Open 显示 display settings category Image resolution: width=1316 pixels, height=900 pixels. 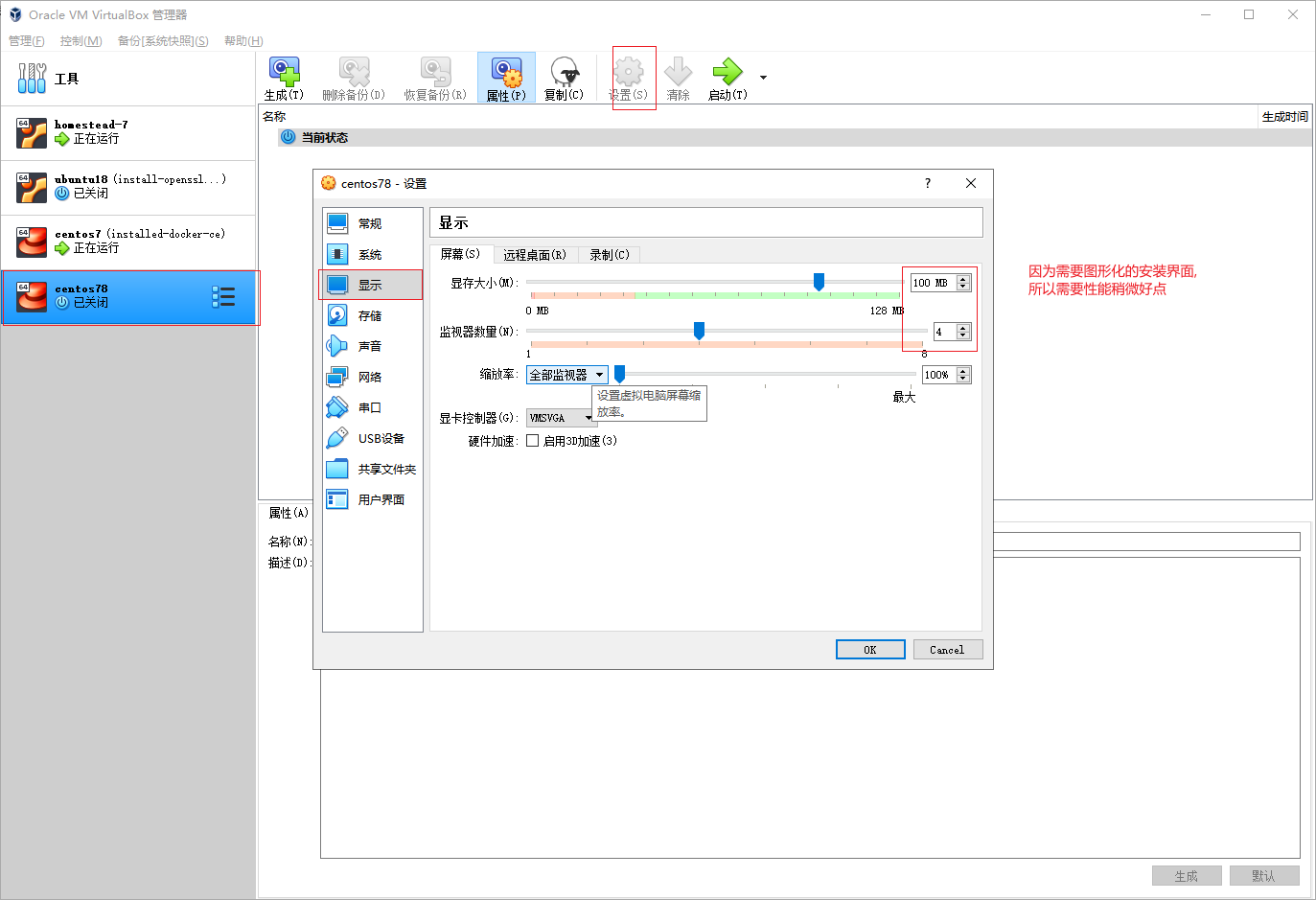(x=372, y=285)
